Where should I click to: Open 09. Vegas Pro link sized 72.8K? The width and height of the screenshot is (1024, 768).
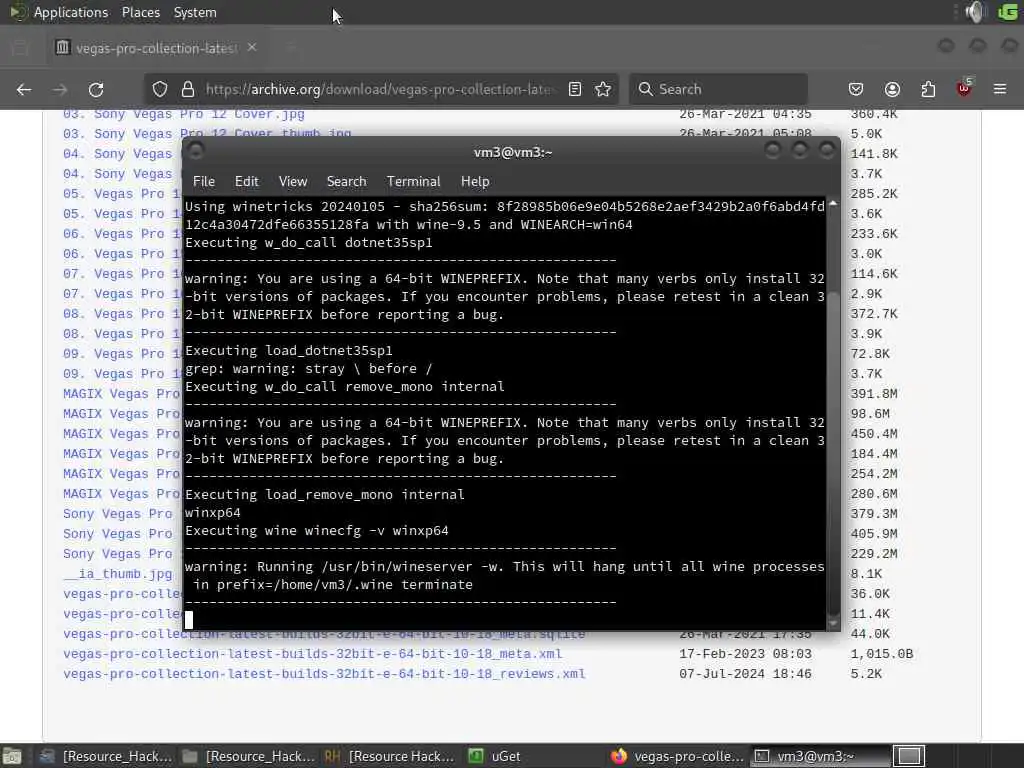click(x=121, y=354)
